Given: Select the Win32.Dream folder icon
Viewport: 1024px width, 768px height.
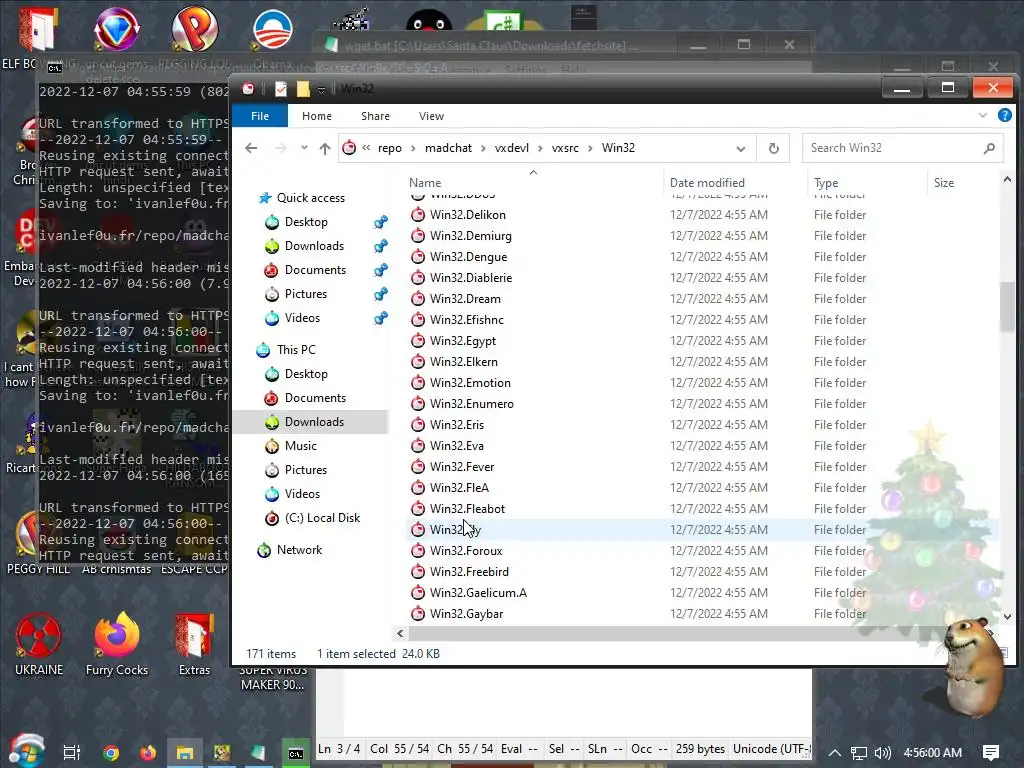Looking at the screenshot, I should tap(418, 298).
